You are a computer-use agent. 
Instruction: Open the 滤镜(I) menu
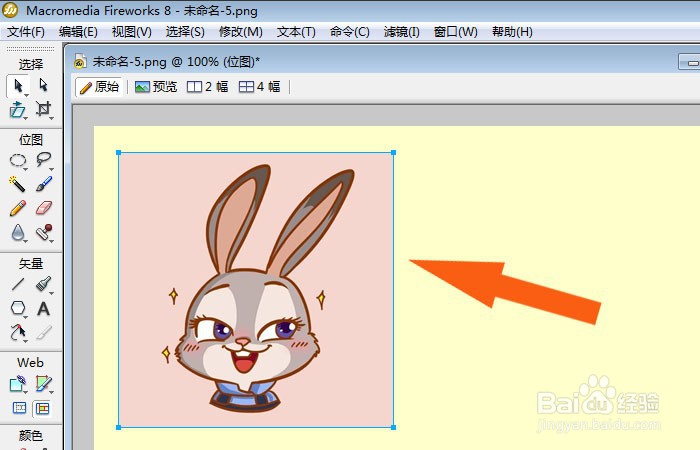click(x=401, y=32)
